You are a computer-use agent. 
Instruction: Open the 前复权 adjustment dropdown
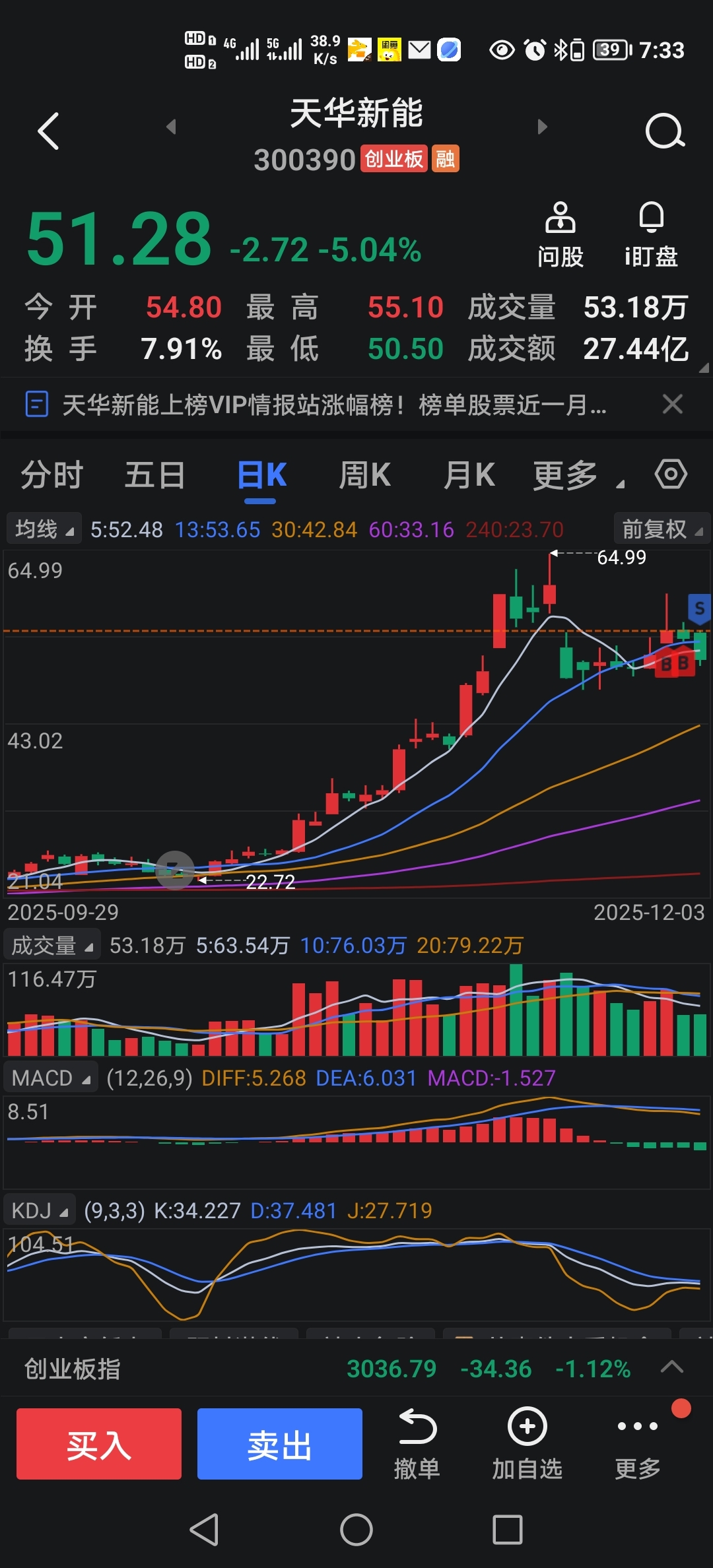pyautogui.click(x=662, y=529)
